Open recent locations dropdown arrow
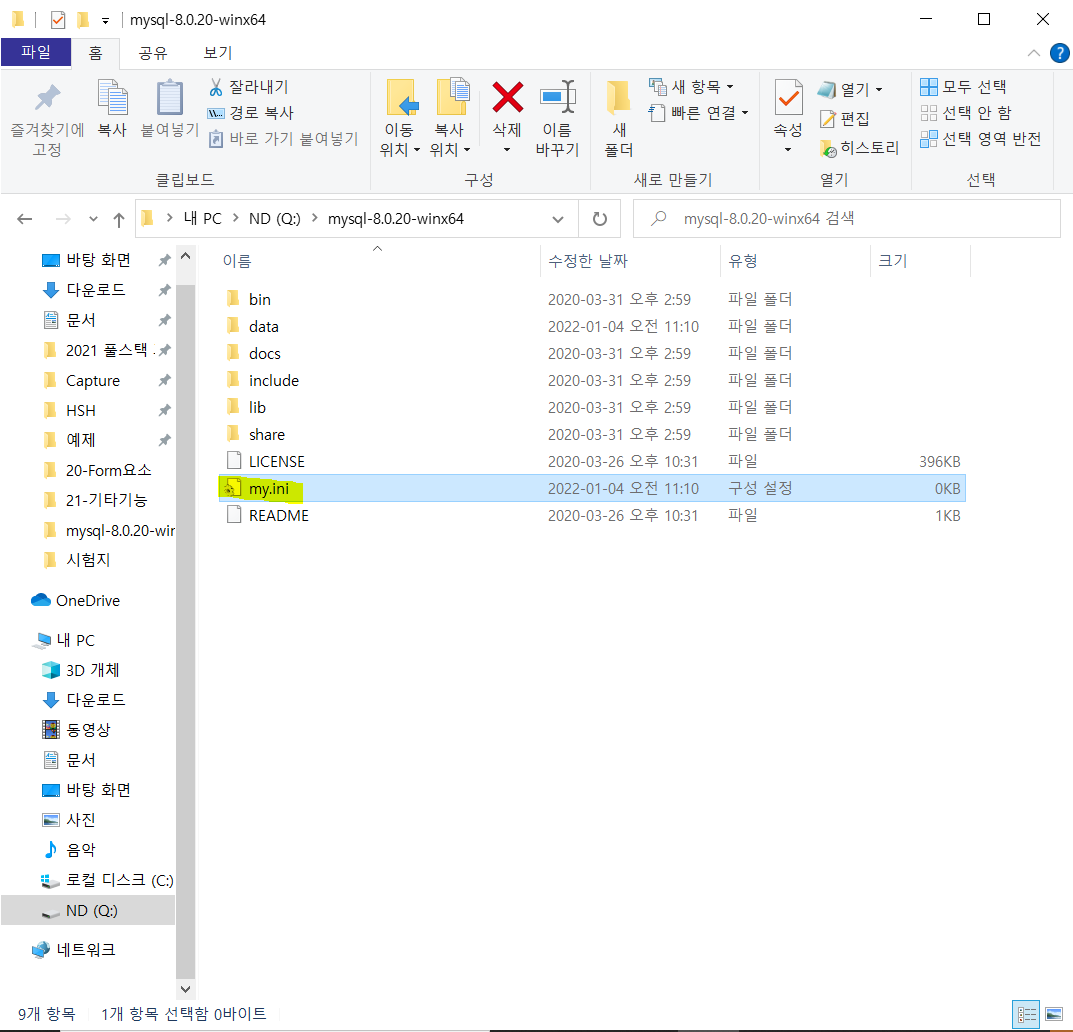This screenshot has height=1032, width=1073. [x=93, y=219]
